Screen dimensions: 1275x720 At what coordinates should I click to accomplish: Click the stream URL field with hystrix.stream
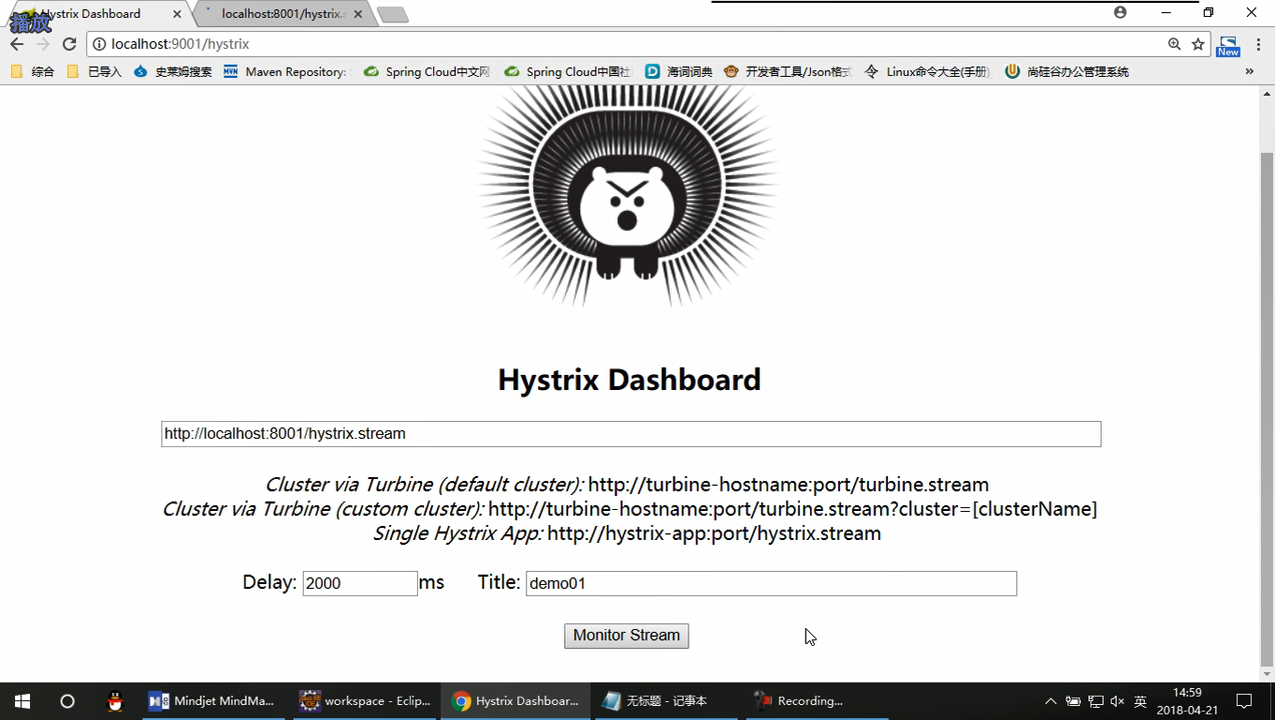point(631,434)
